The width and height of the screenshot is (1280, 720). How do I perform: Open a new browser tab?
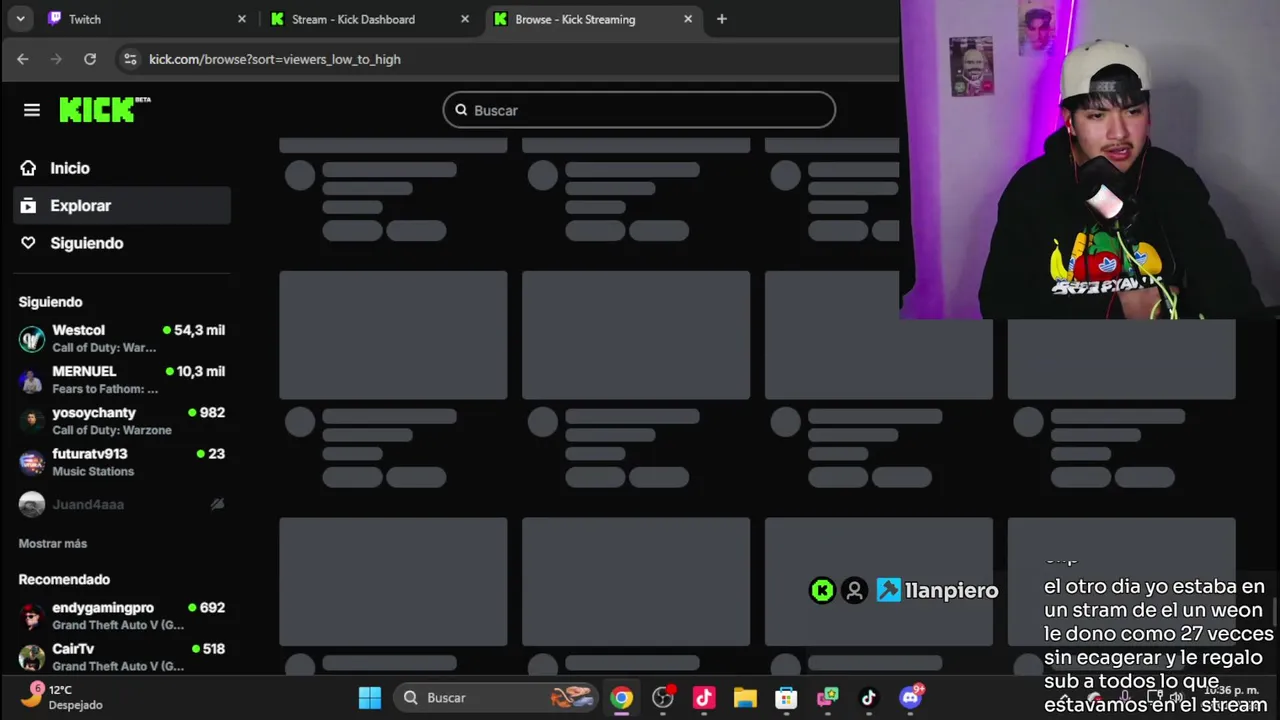pos(722,19)
